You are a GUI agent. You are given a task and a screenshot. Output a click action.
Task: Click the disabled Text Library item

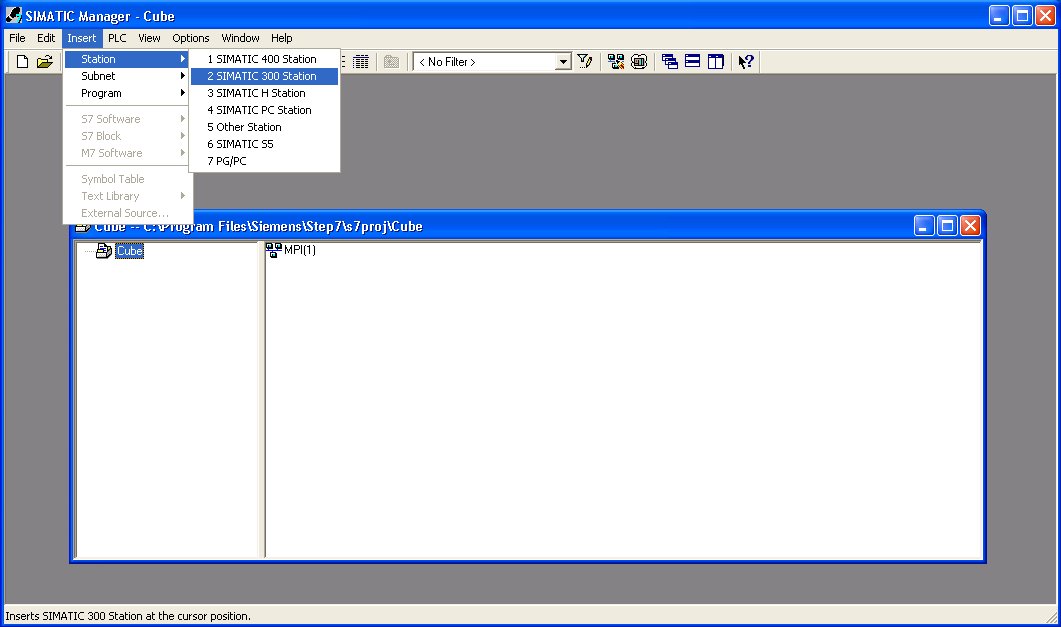pyautogui.click(x=126, y=195)
